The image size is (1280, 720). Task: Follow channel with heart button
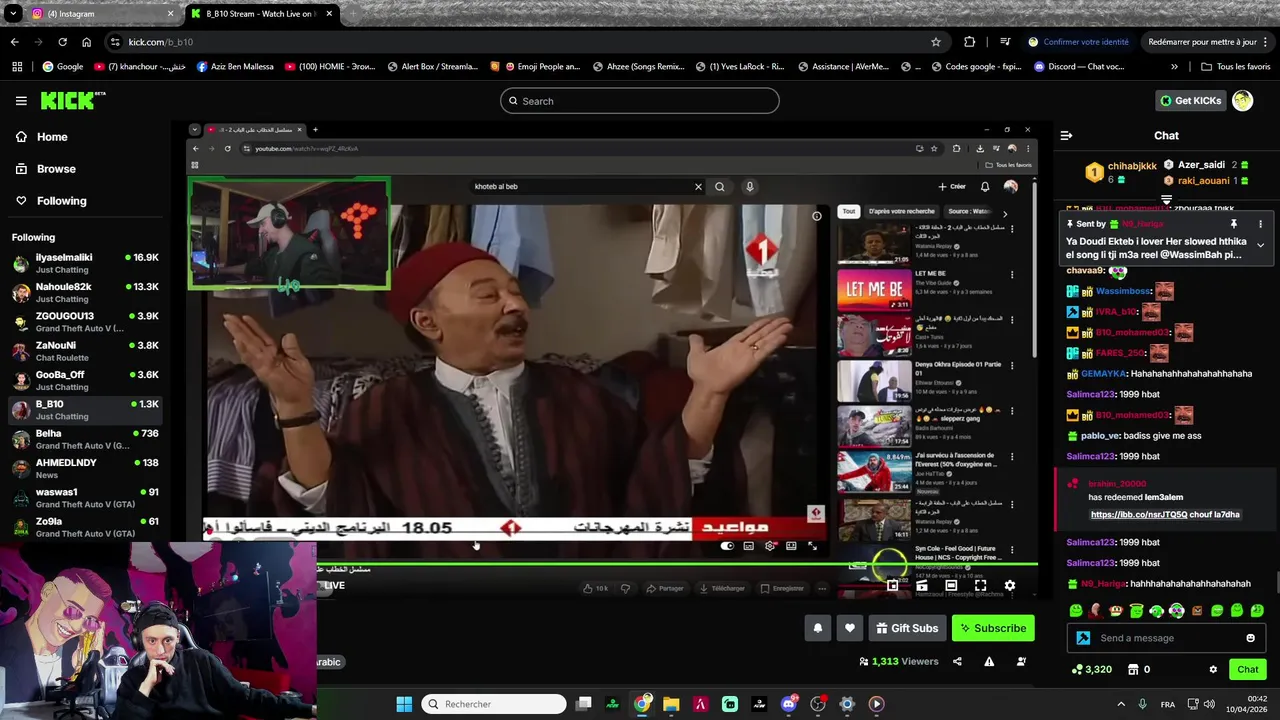849,628
